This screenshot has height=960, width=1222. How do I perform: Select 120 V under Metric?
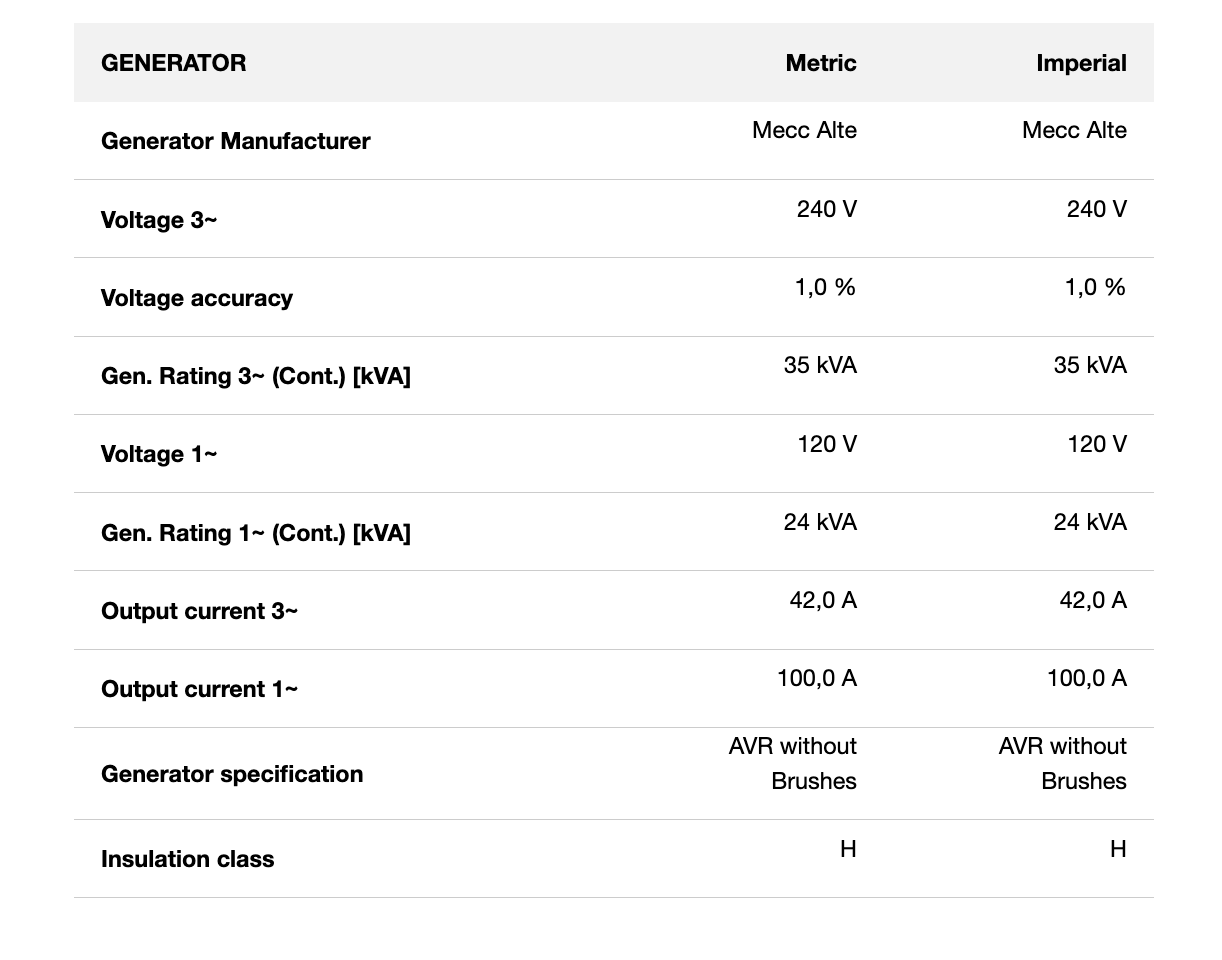point(826,444)
